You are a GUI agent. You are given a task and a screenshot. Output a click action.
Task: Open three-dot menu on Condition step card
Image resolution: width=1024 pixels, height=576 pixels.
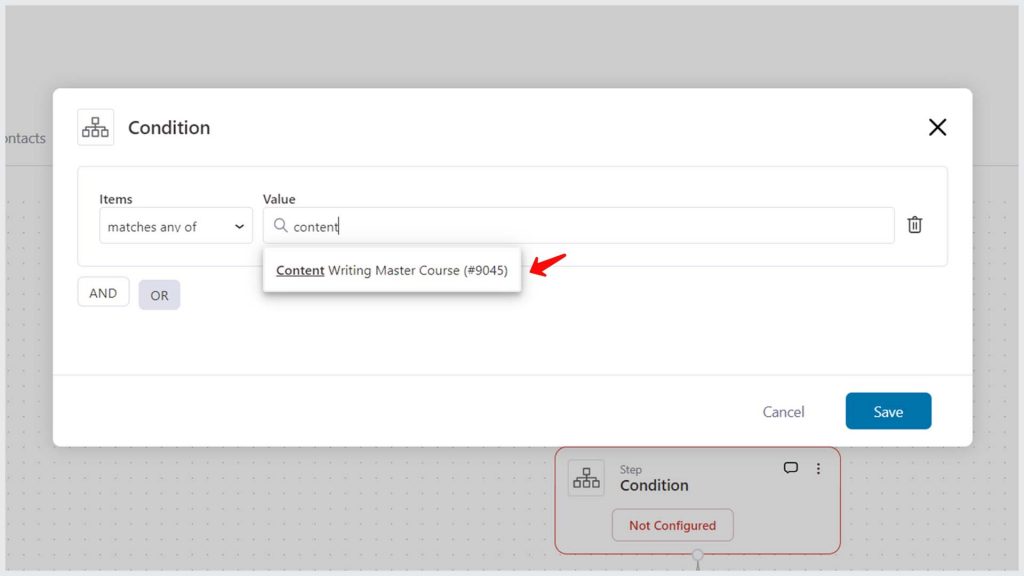coord(818,468)
